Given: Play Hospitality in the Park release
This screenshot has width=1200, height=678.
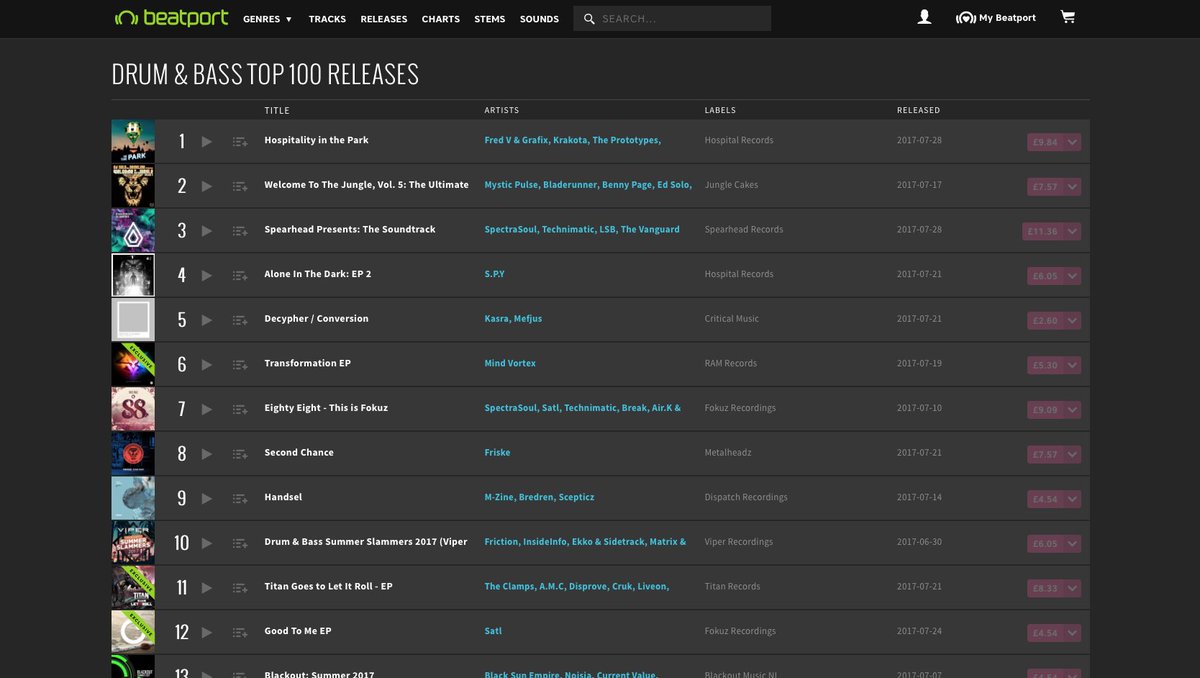Looking at the screenshot, I should (207, 141).
